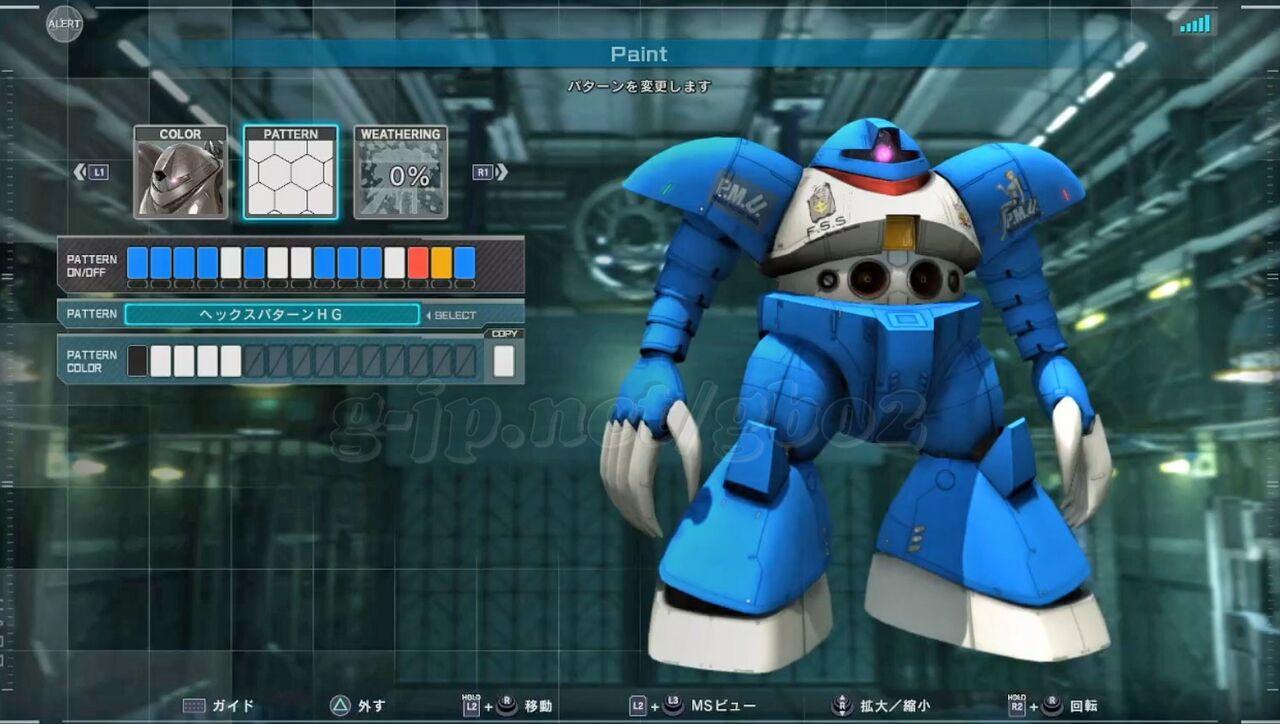Click the PATTERN ON/OFF row label
The width and height of the screenshot is (1280, 724).
pos(92,266)
